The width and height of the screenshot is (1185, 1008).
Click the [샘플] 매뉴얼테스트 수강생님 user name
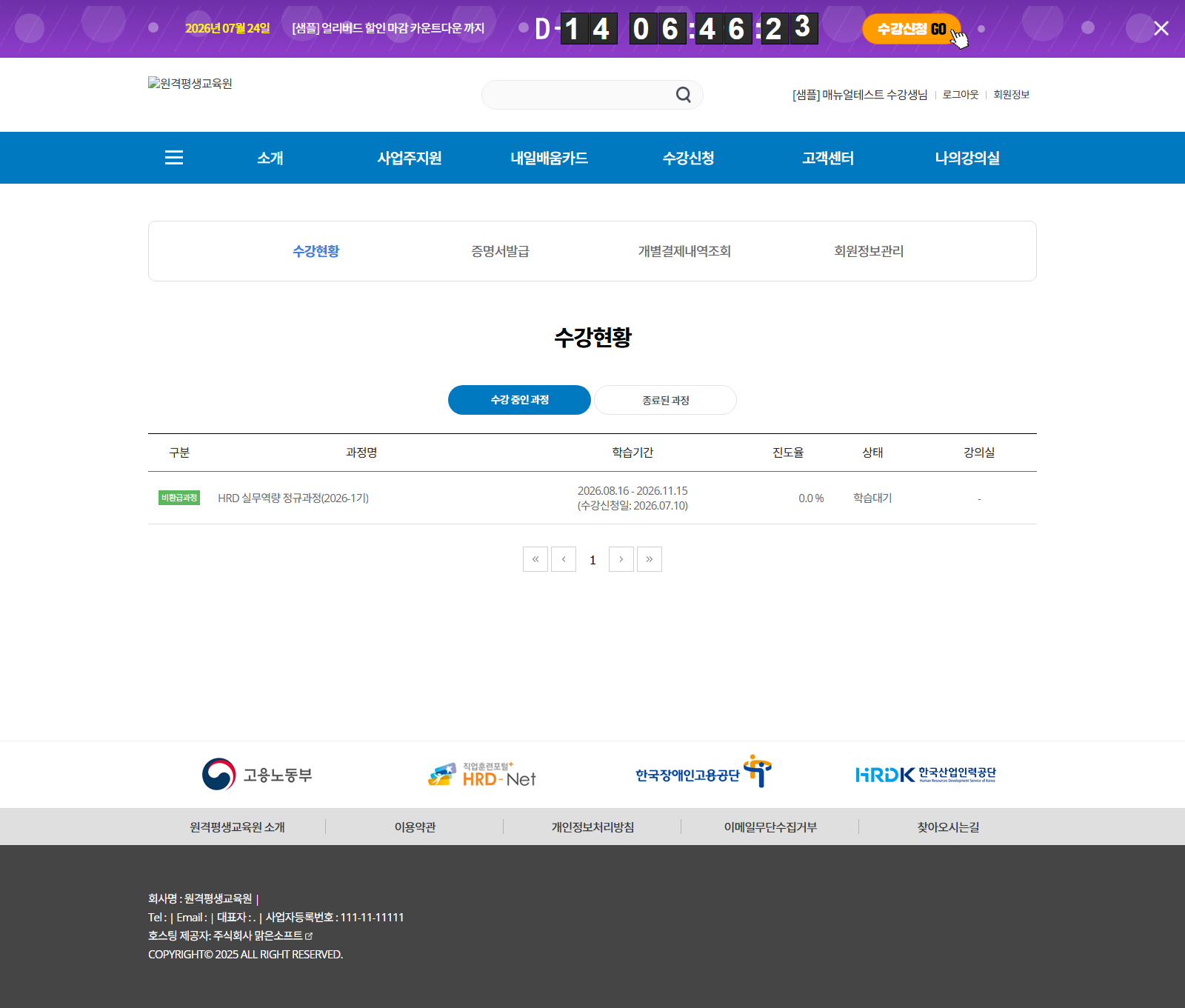(860, 95)
